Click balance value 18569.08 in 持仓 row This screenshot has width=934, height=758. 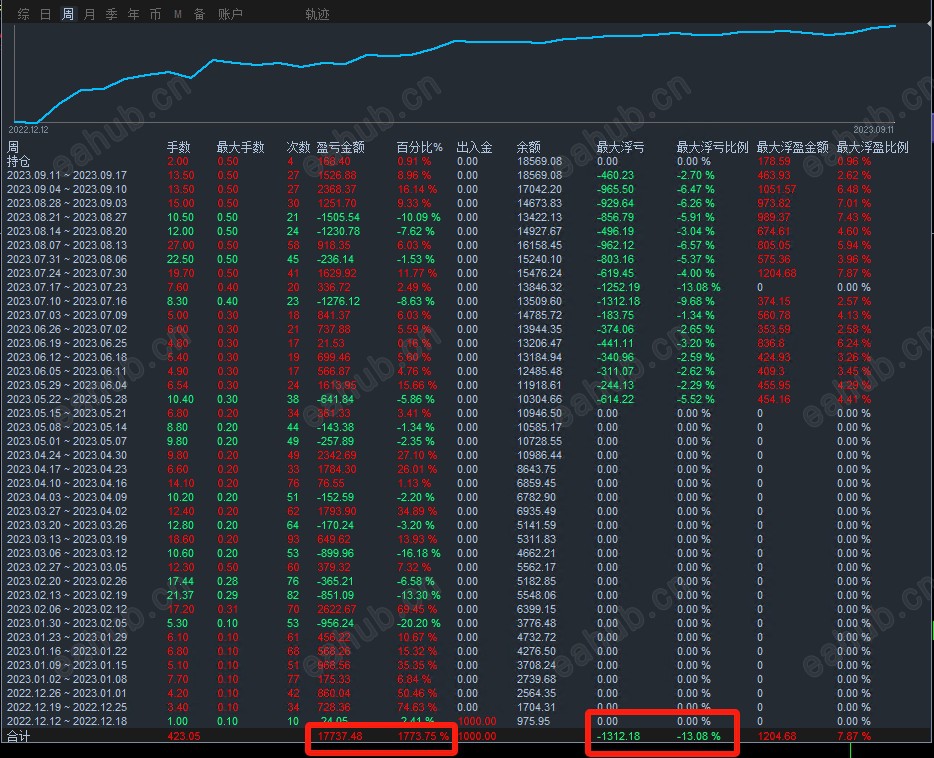click(539, 161)
